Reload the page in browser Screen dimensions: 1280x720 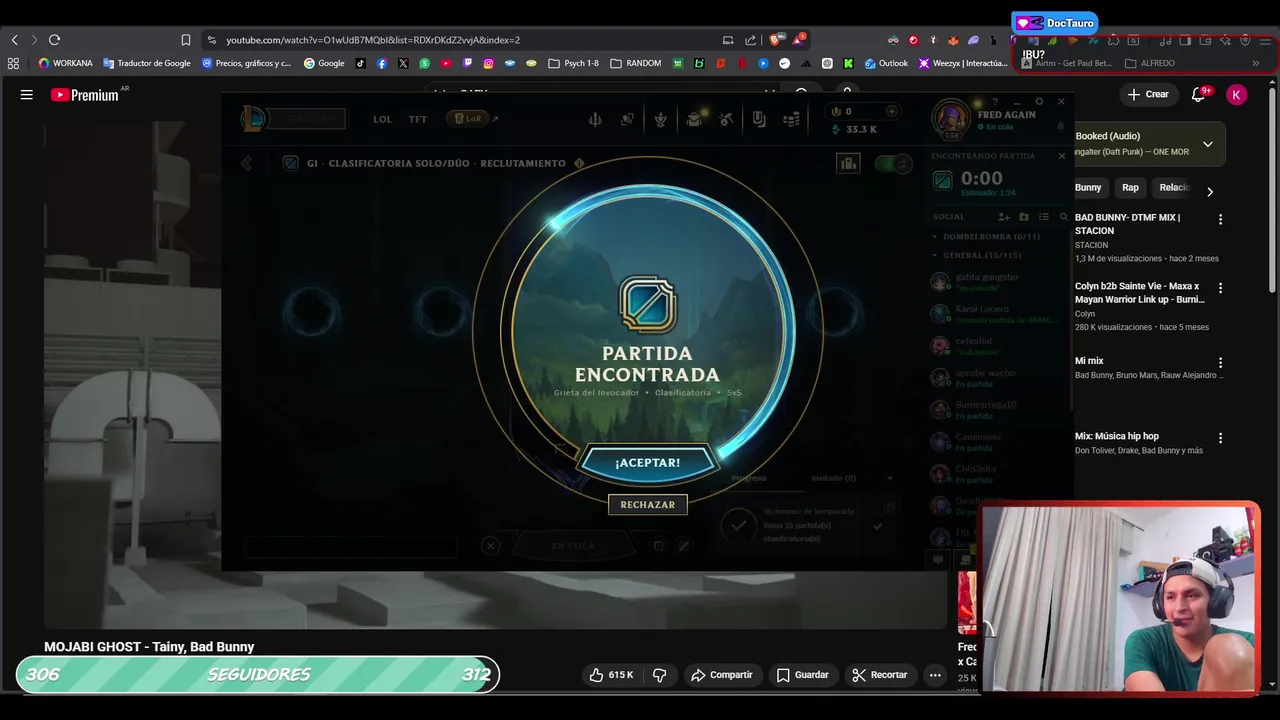(x=54, y=40)
